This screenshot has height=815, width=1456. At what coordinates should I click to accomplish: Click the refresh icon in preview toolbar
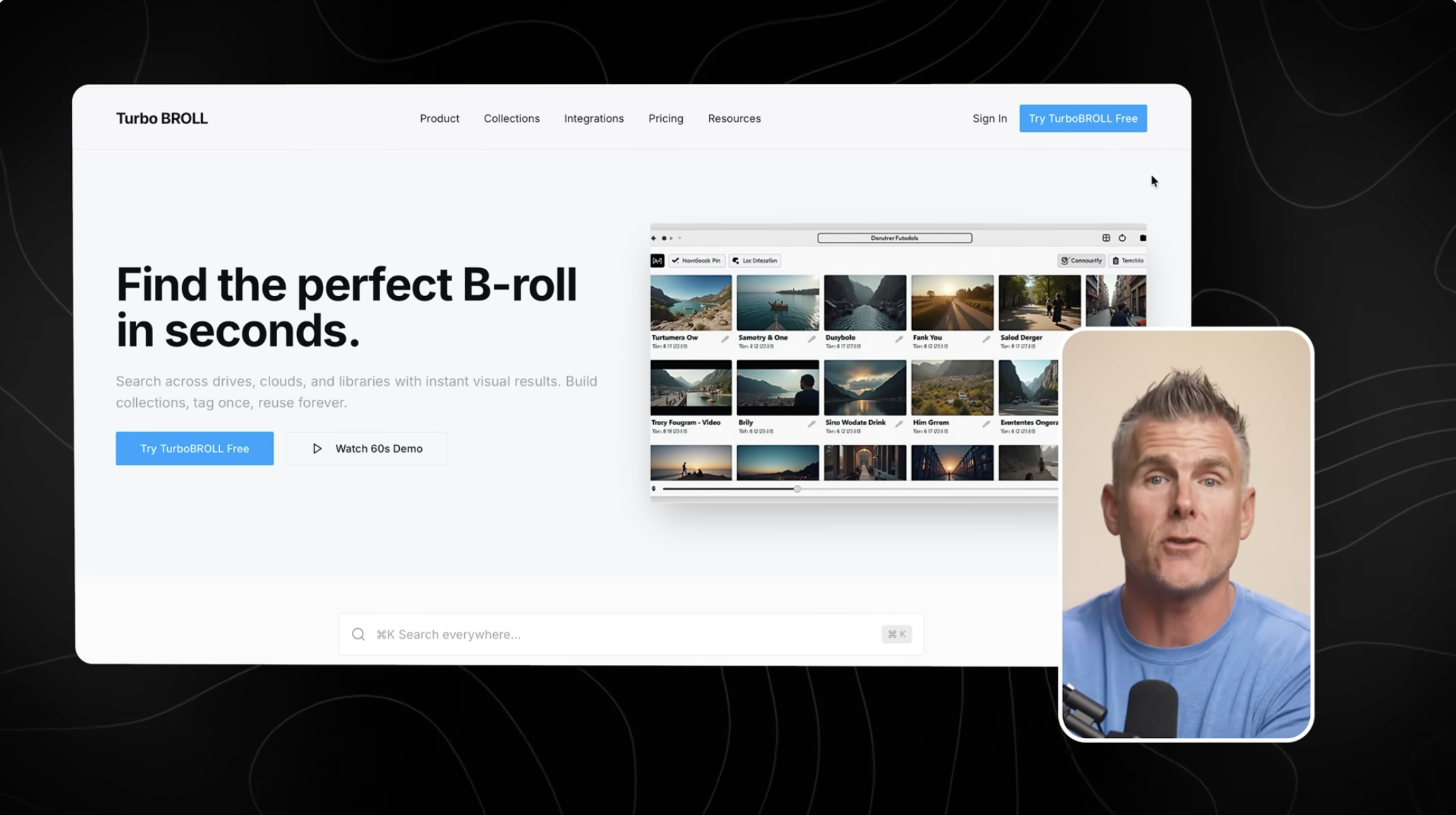(x=1122, y=238)
